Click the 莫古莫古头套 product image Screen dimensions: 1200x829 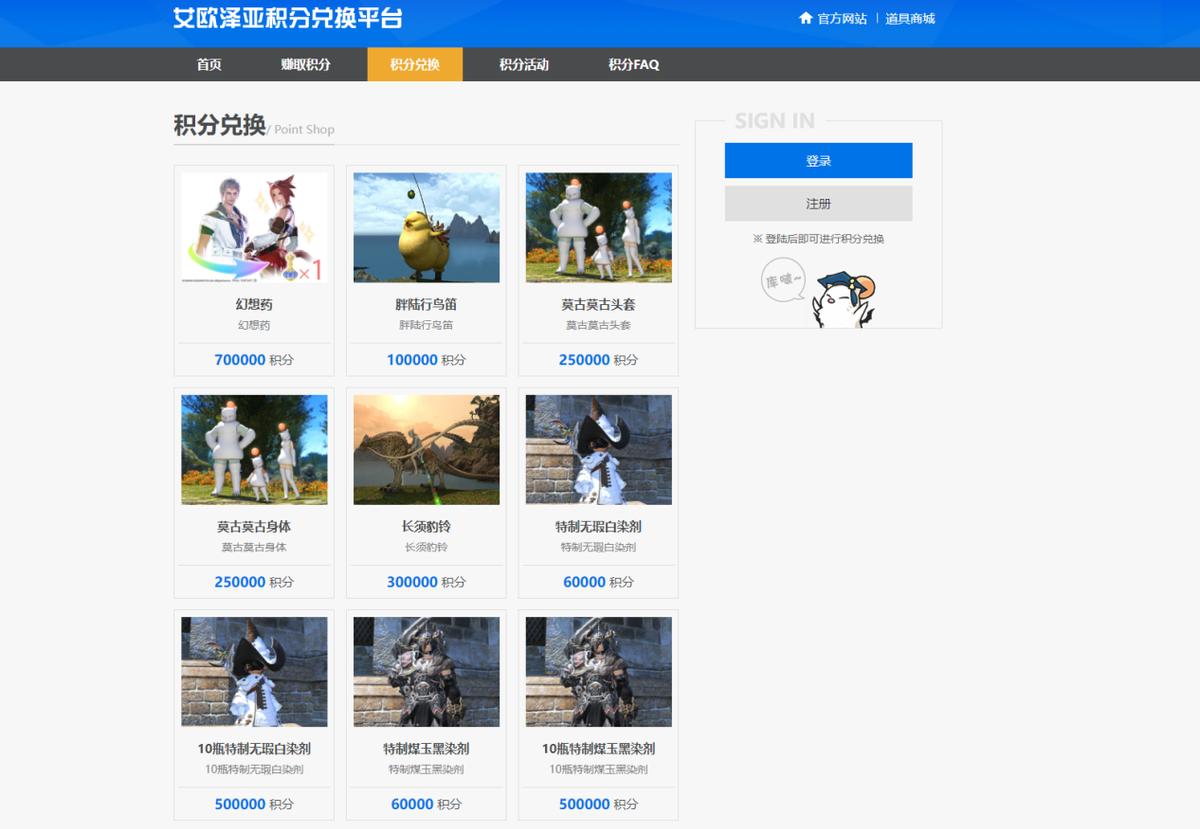598,228
